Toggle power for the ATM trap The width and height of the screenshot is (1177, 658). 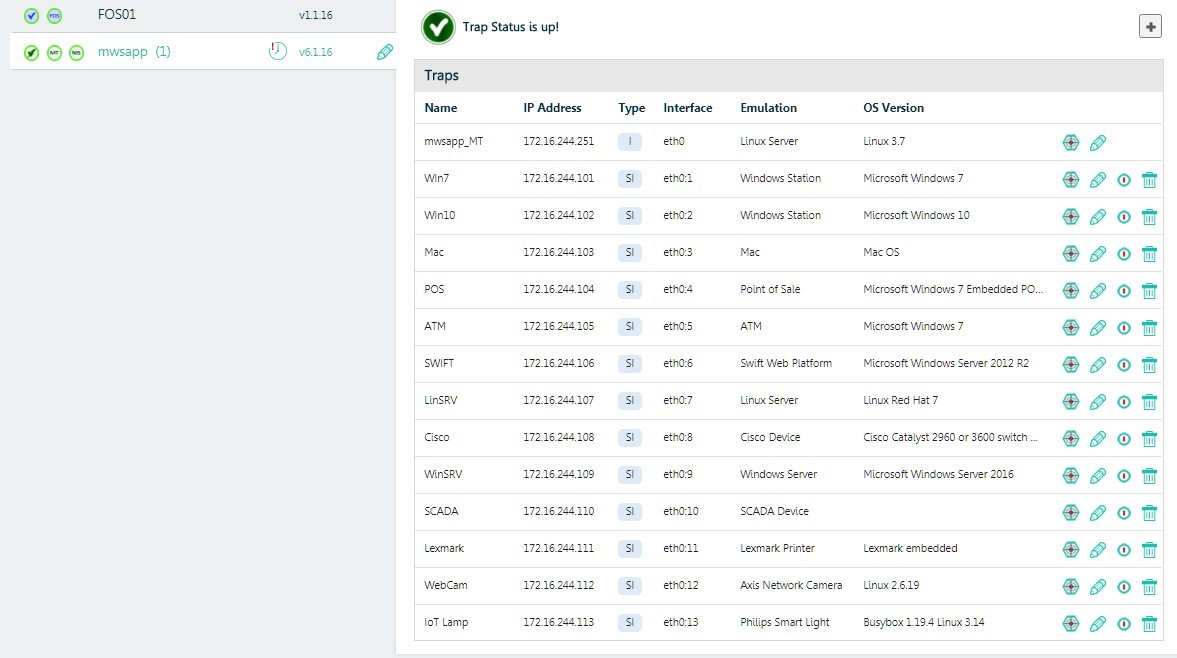click(x=1124, y=328)
